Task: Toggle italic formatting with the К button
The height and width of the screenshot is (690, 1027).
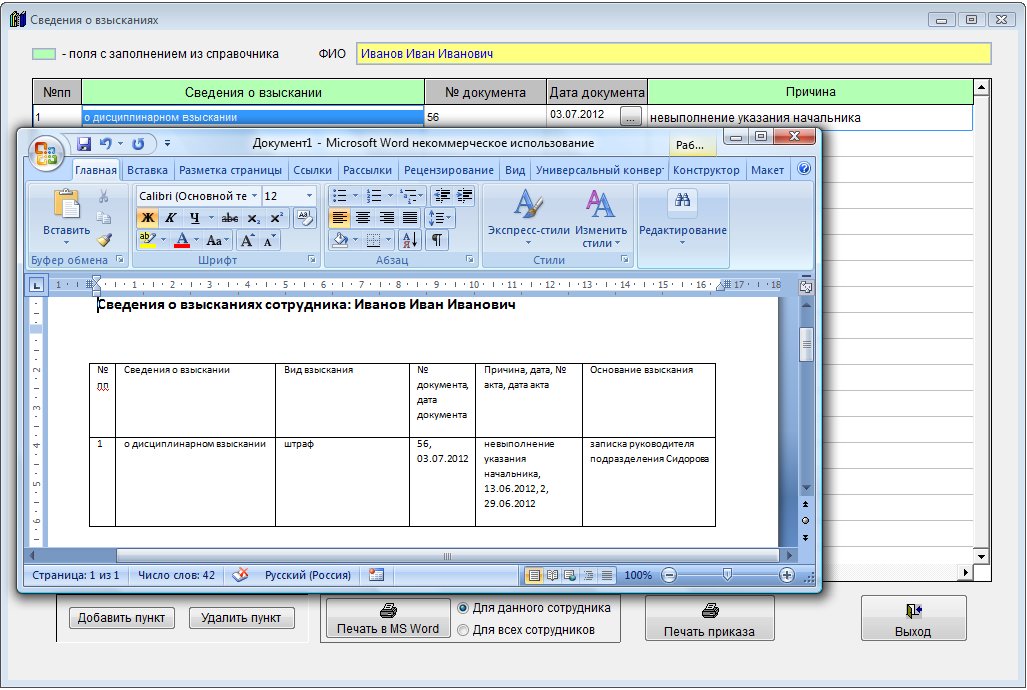Action: coord(171,218)
